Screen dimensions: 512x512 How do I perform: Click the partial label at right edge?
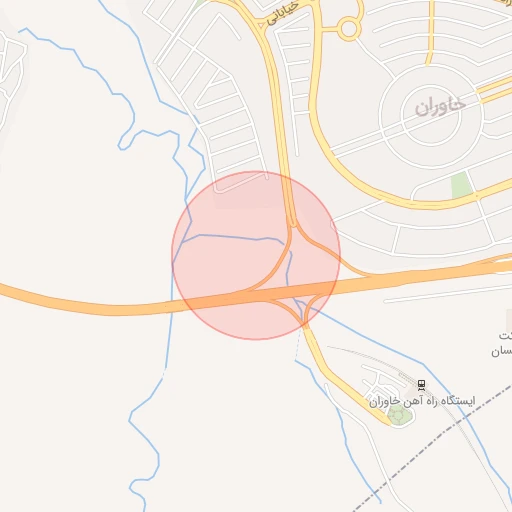(502, 343)
